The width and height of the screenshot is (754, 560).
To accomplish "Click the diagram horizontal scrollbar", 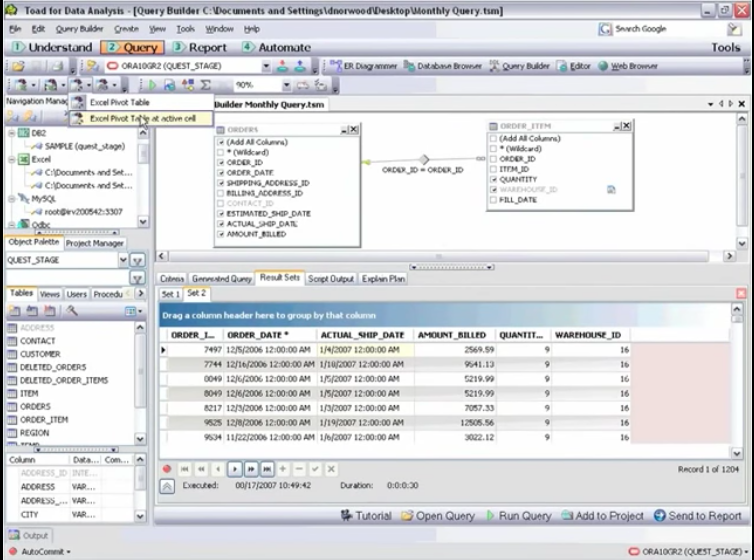I will (x=439, y=256).
